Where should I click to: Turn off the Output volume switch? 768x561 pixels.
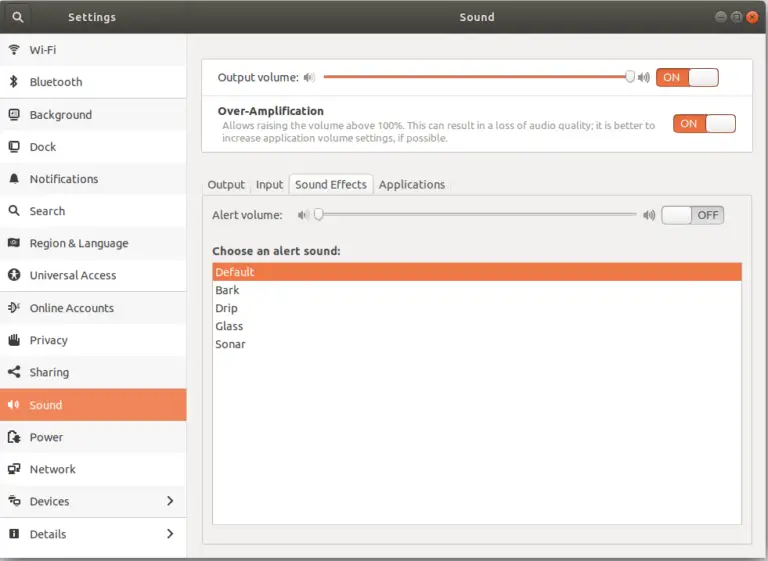pyautogui.click(x=687, y=77)
